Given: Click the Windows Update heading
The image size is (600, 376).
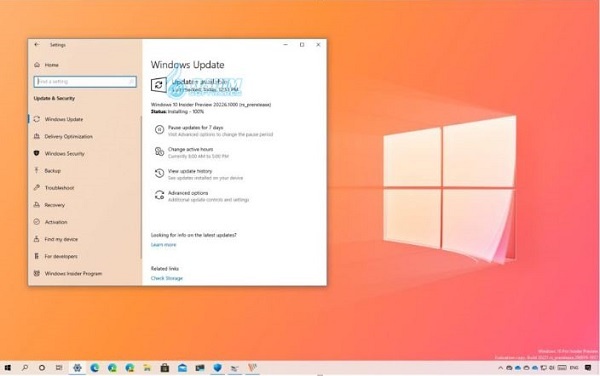Looking at the screenshot, I should click(188, 65).
